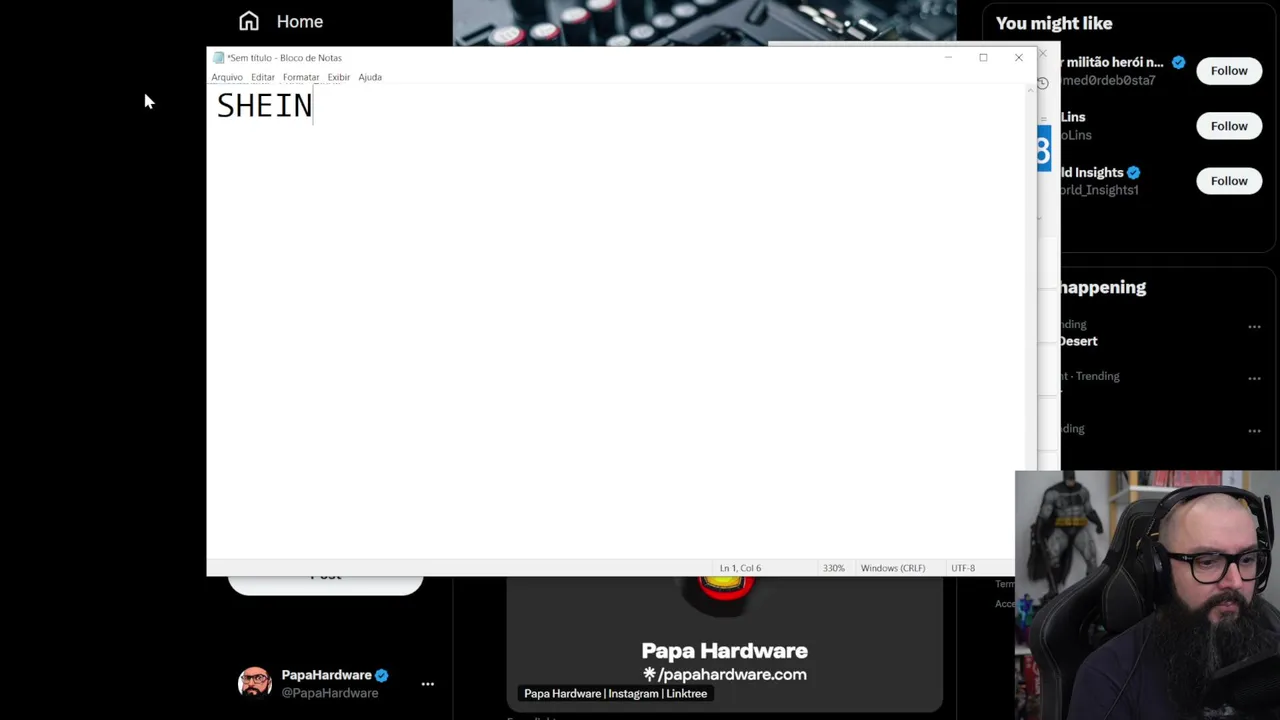Open the more menu on the '· Trending' trend row
The height and width of the screenshot is (720, 1280).
point(1254,379)
